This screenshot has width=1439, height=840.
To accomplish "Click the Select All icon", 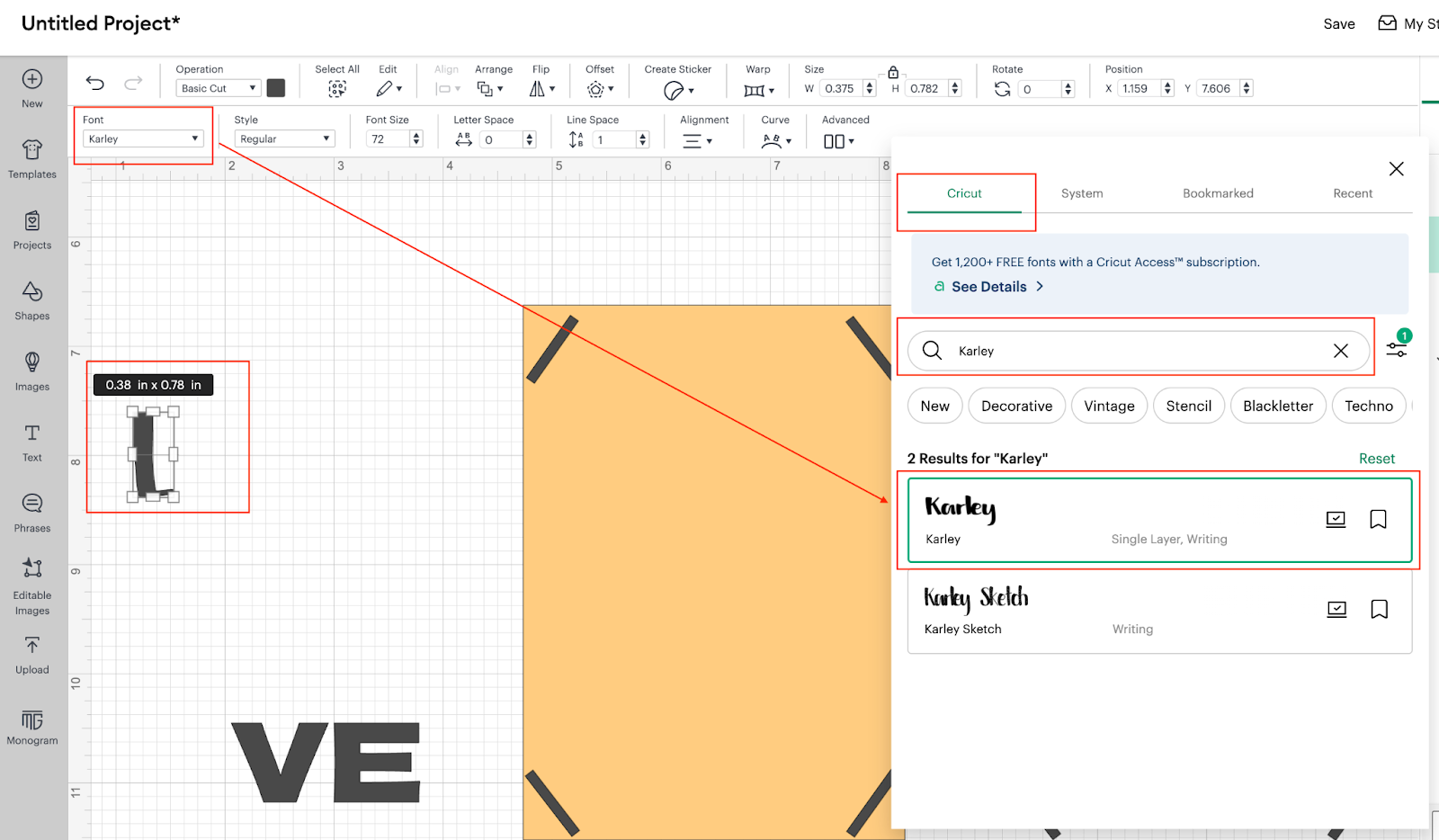I will tap(337, 88).
